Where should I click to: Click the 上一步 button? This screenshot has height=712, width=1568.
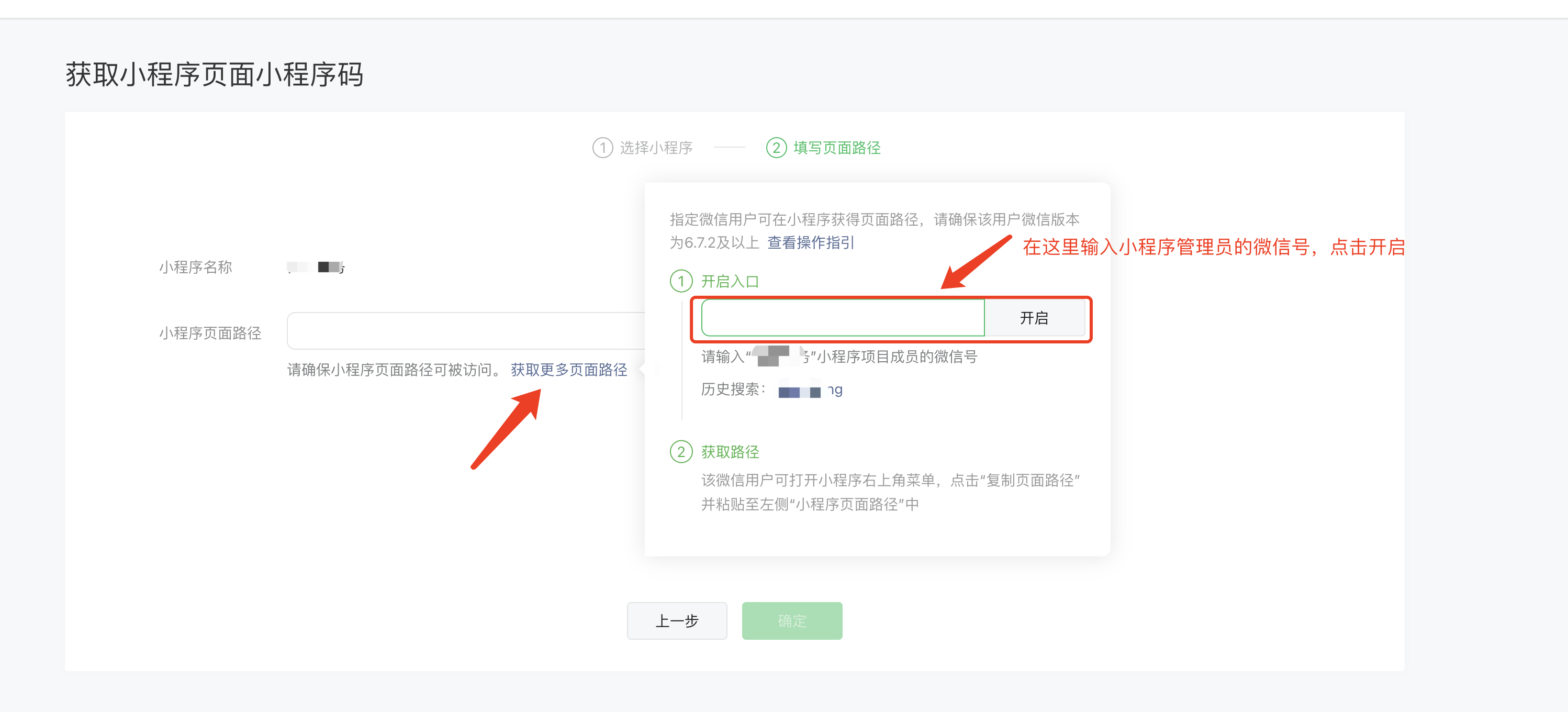pos(676,620)
